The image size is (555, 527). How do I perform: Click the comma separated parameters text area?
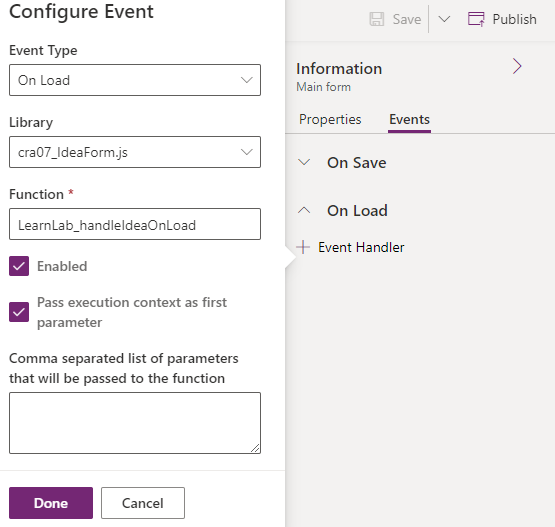point(135,423)
